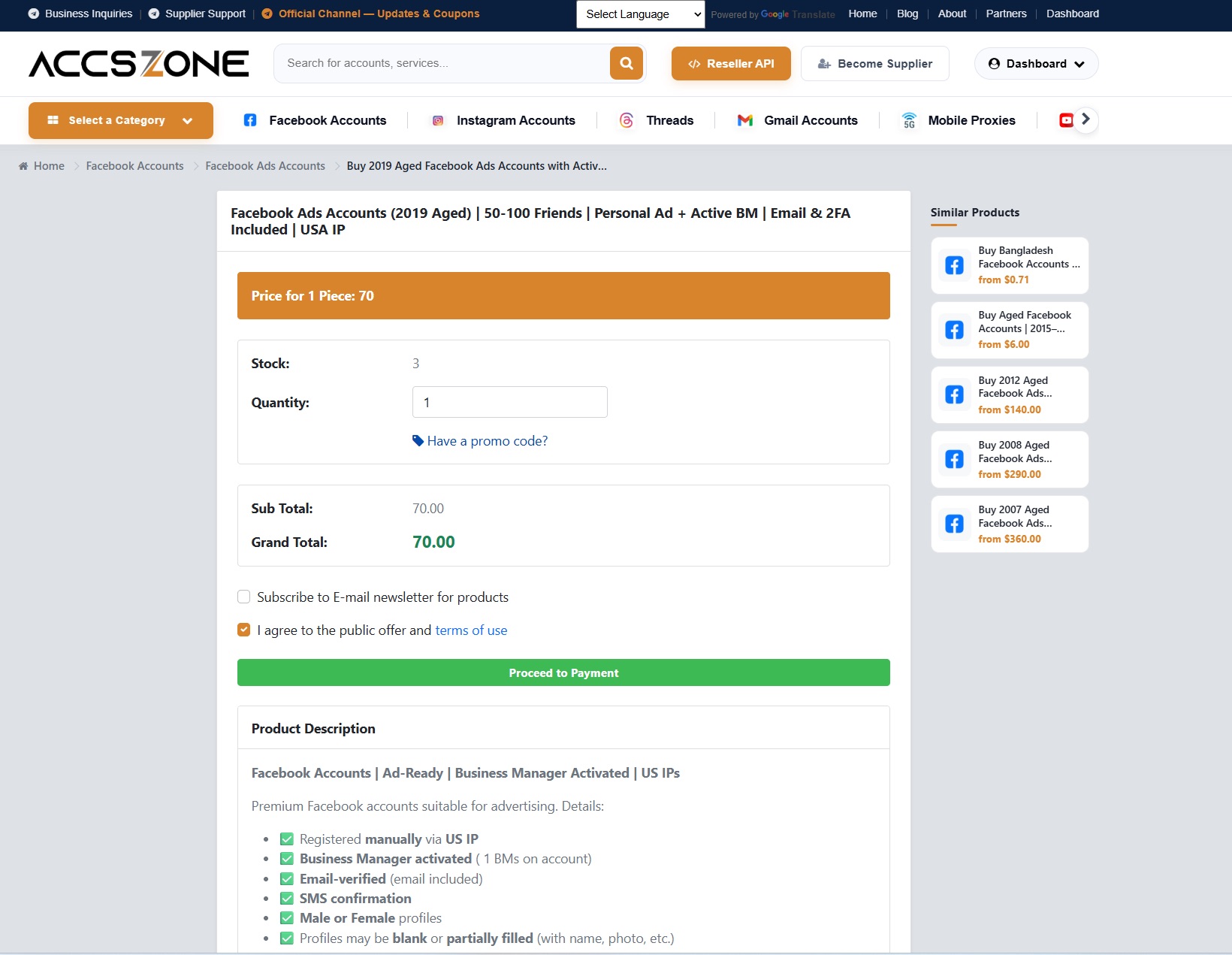Image resolution: width=1232 pixels, height=955 pixels.
Task: Click the green Proceed to Payment button
Action: point(563,672)
